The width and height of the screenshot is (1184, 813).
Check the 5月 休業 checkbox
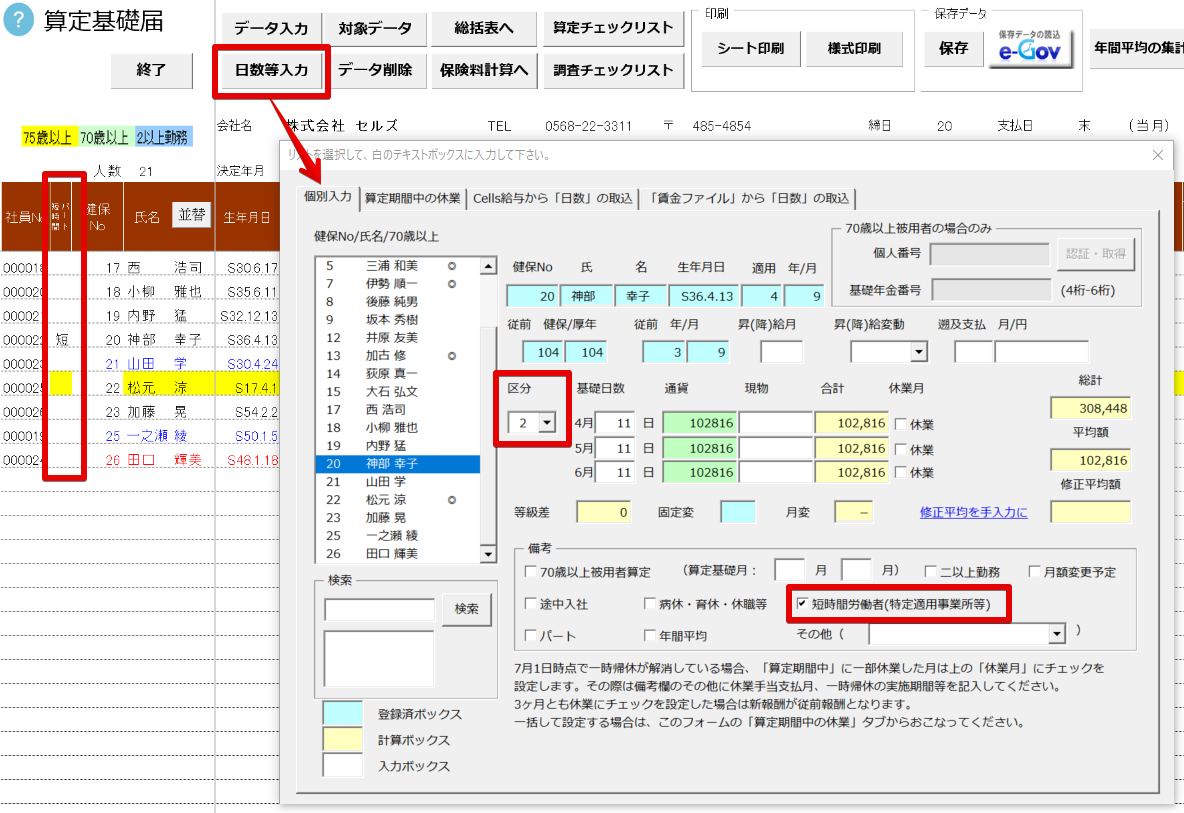pos(901,449)
